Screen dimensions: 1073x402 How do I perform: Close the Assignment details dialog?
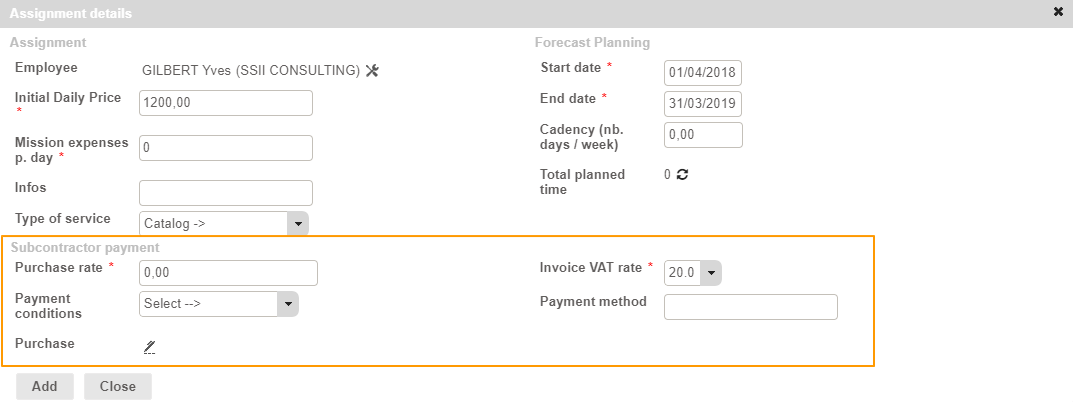(x=1058, y=12)
